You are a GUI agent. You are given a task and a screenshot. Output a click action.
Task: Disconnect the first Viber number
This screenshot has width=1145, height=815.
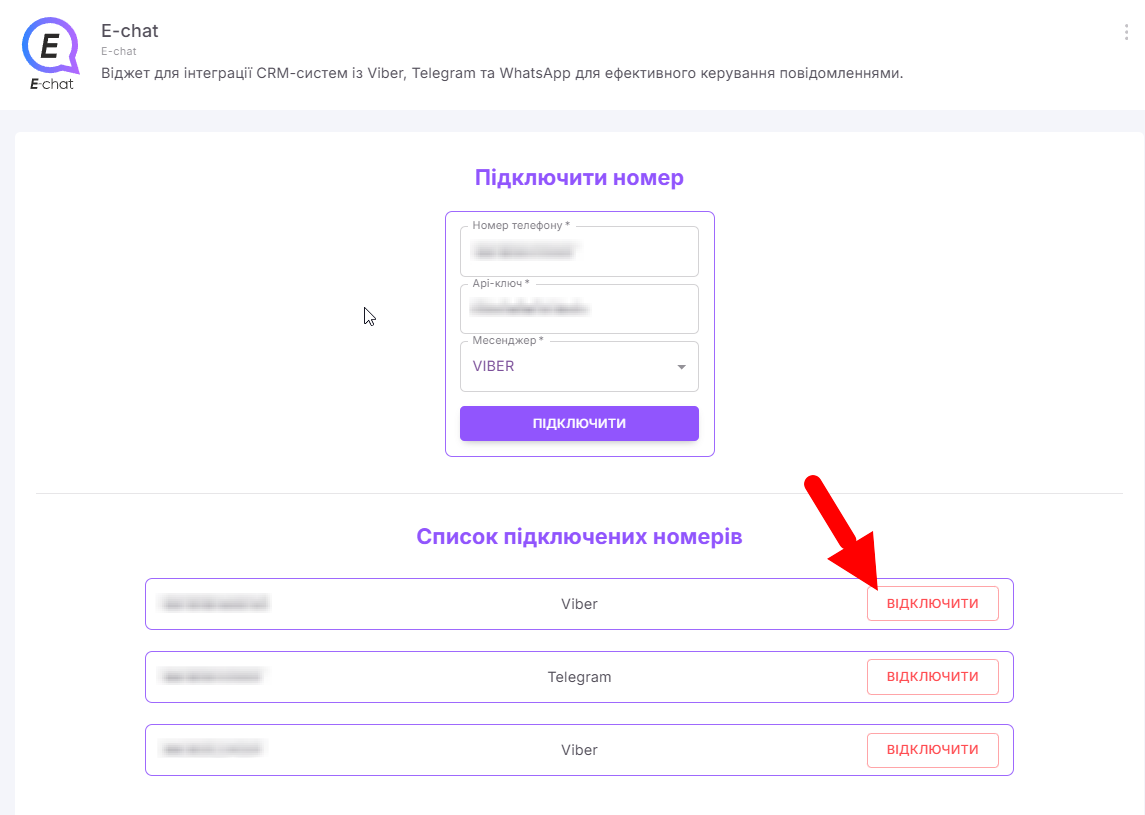coord(933,604)
